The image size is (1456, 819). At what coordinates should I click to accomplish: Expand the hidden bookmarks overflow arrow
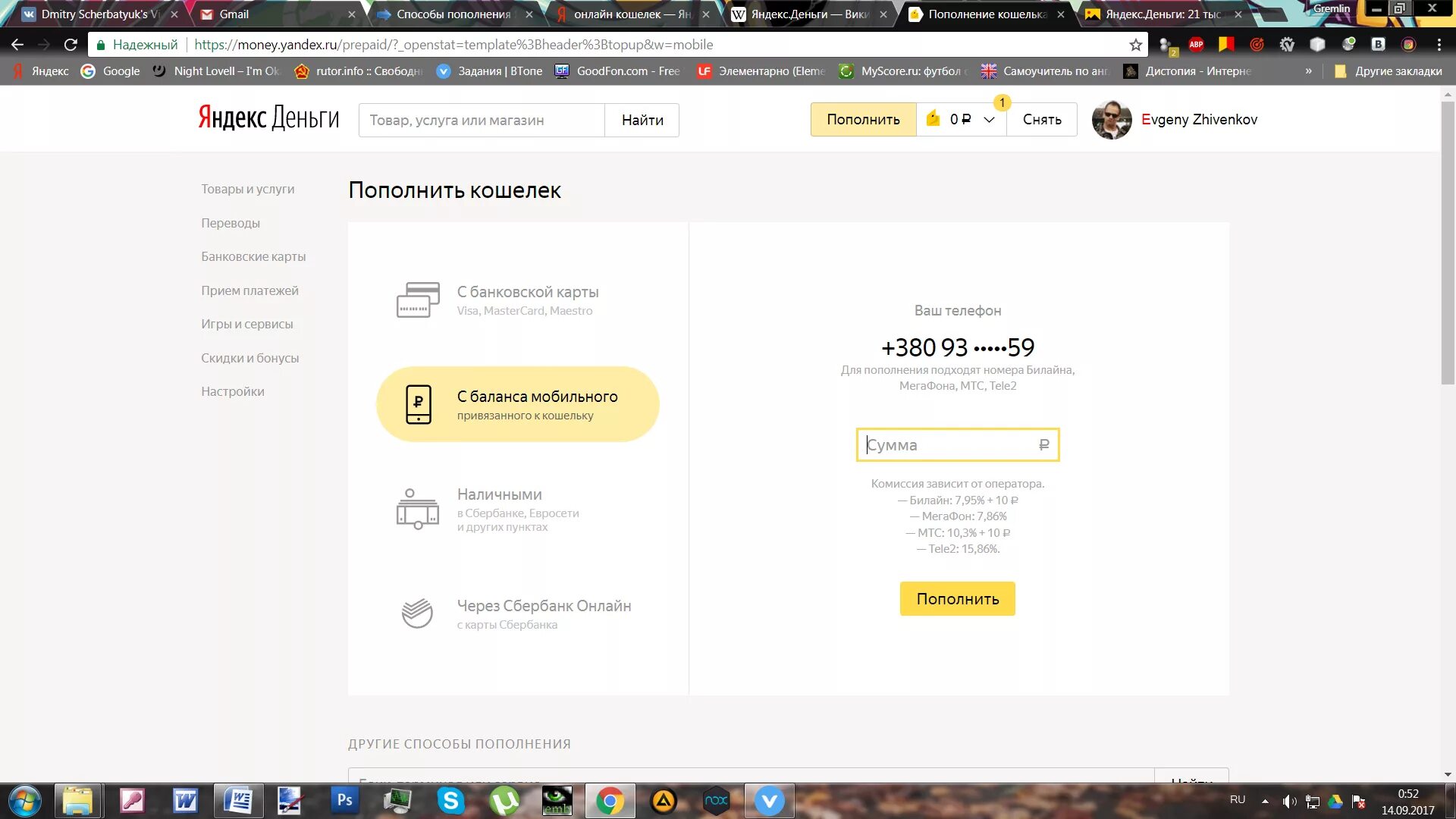[x=1308, y=71]
